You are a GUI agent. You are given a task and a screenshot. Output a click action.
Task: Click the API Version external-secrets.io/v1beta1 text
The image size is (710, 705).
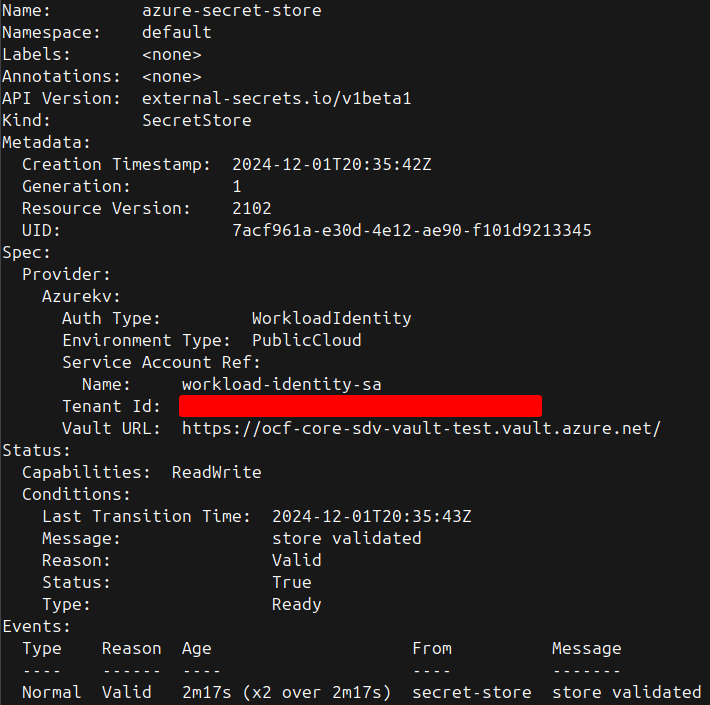[x=276, y=98]
